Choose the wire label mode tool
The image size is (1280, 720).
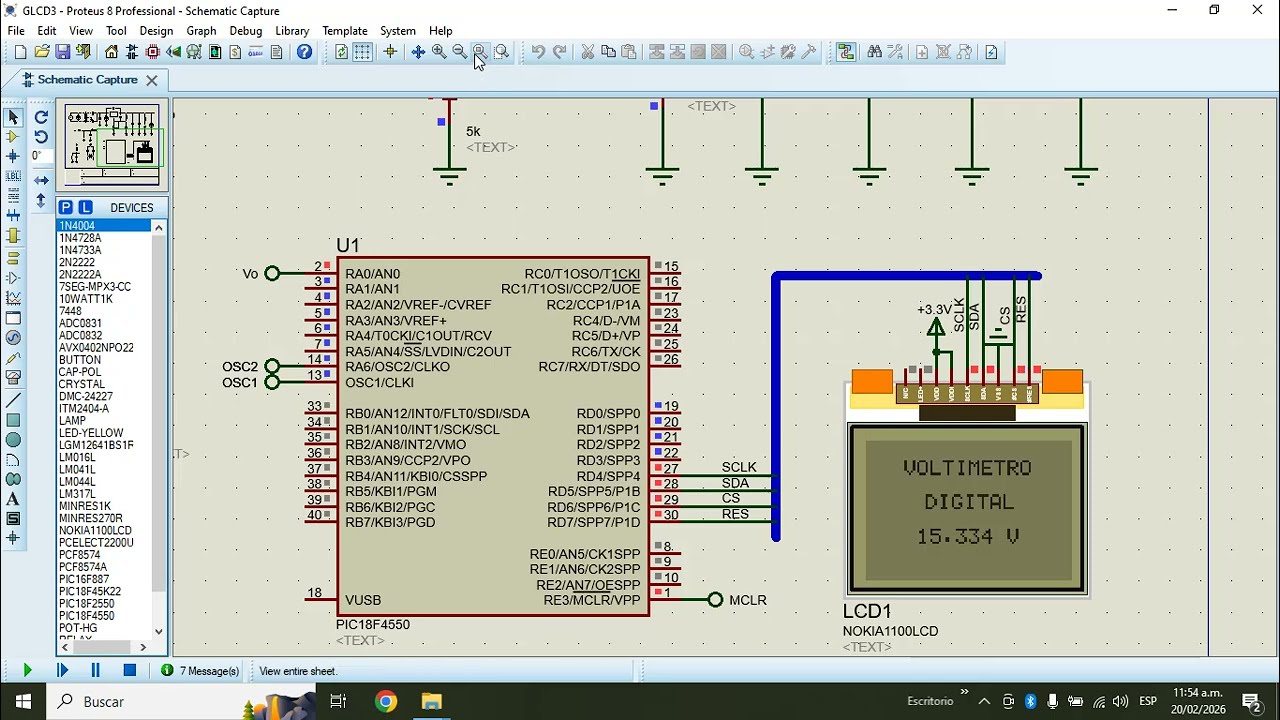[x=13, y=176]
